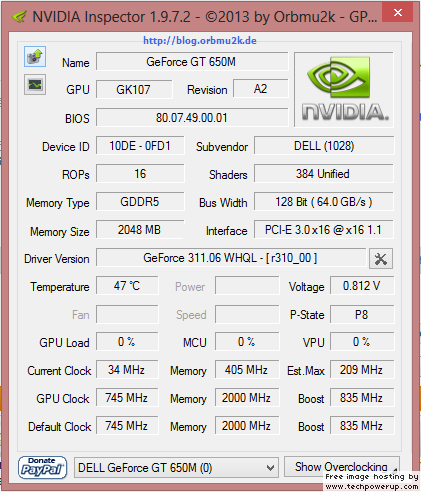This screenshot has height=492, width=421.
Task: Open the sensor monitoring graph icon
Action: (x=35, y=84)
